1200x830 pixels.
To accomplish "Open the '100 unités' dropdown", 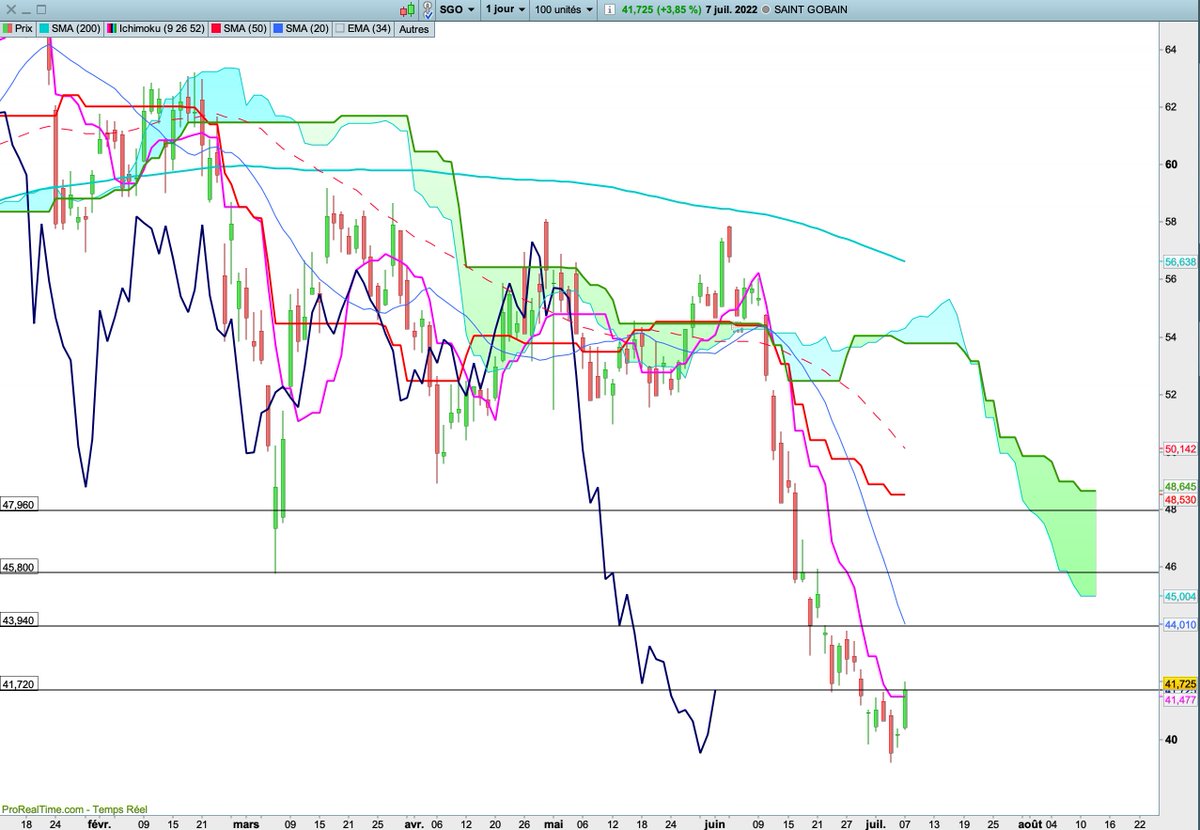I will pos(563,9).
